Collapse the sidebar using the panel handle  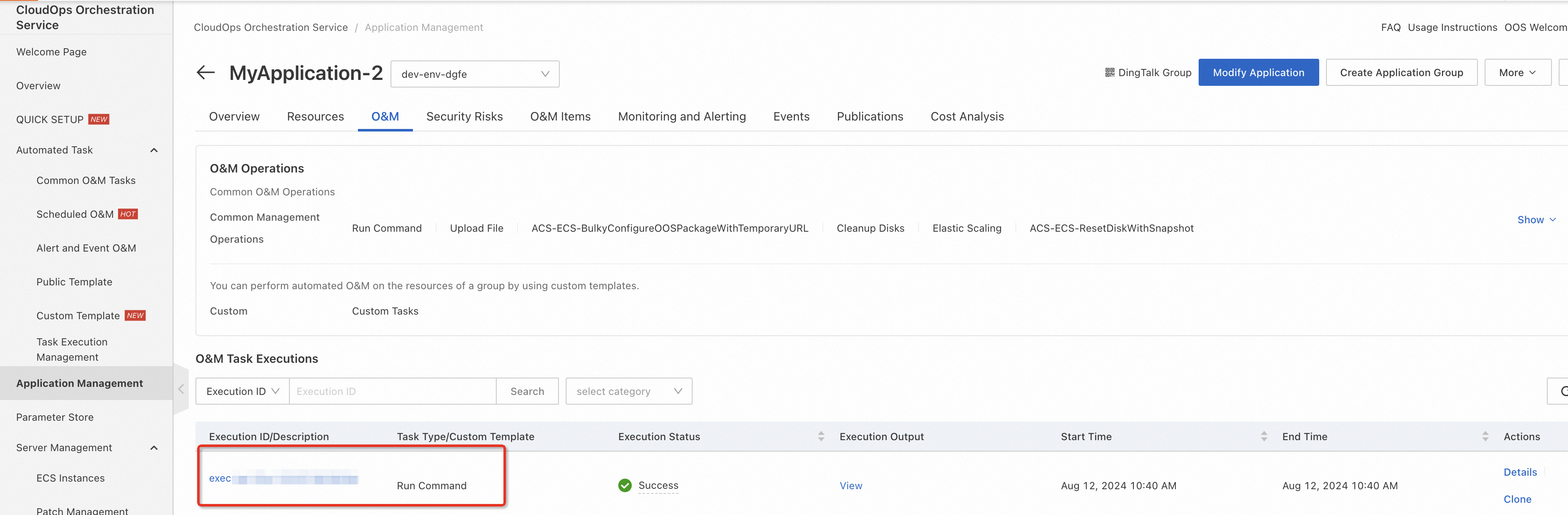[181, 389]
